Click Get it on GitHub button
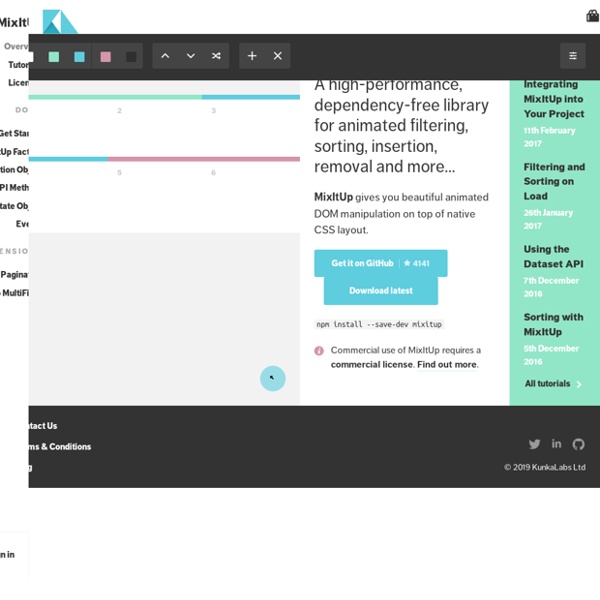This screenshot has width=600, height=600. coord(381,263)
